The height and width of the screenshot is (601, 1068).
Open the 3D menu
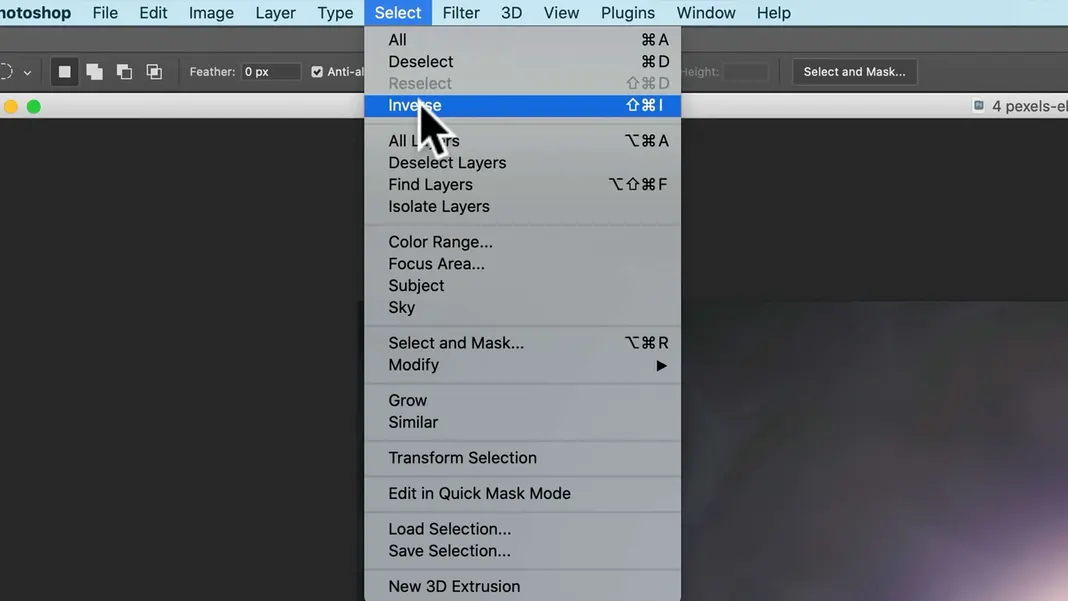(512, 13)
